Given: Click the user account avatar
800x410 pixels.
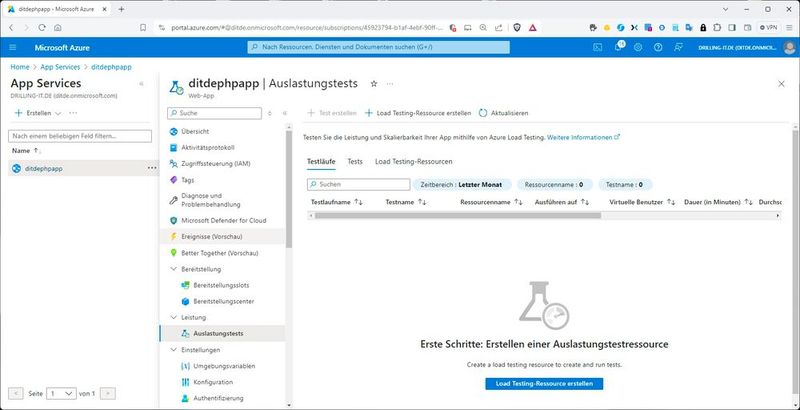Looking at the screenshot, I should (x=789, y=47).
